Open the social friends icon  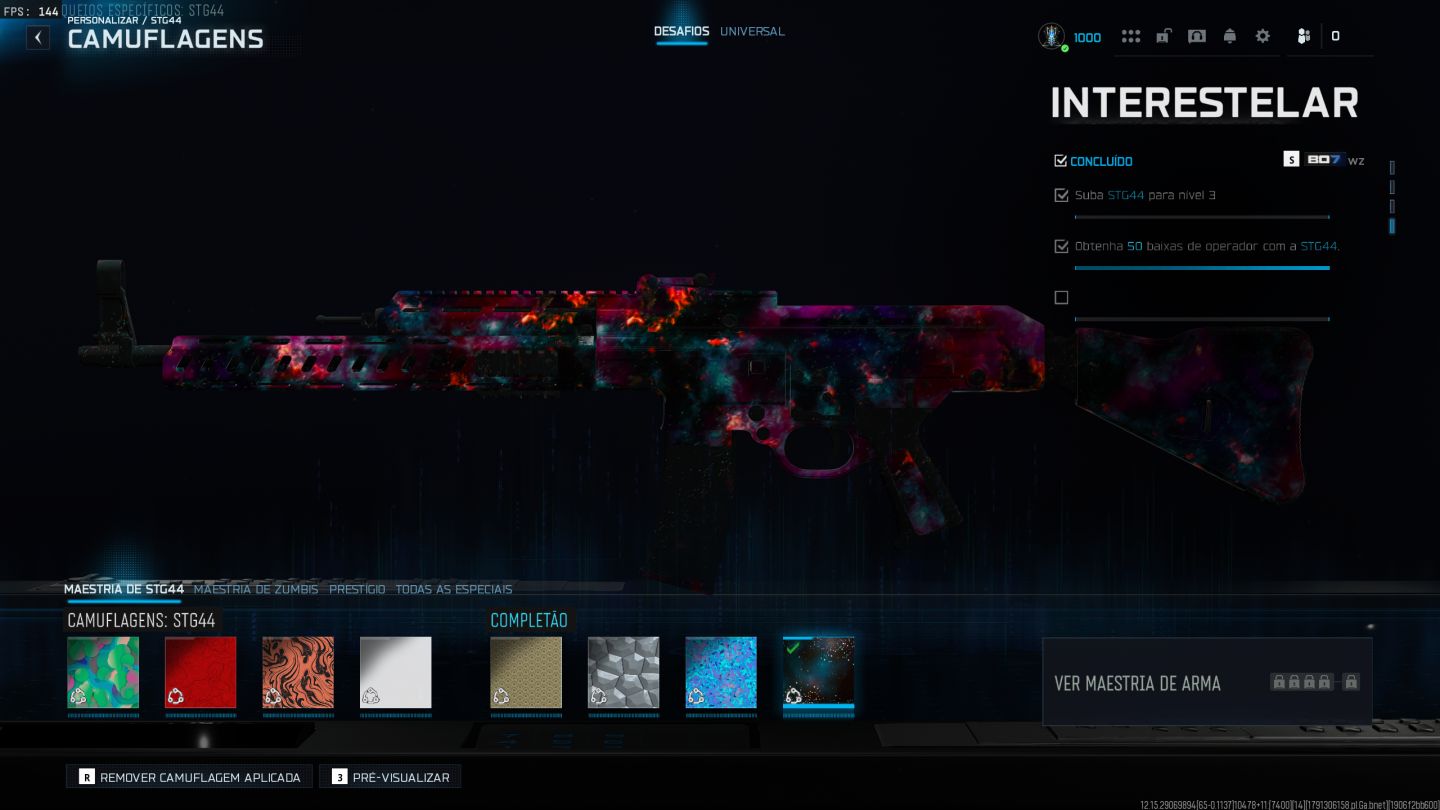click(x=1304, y=36)
